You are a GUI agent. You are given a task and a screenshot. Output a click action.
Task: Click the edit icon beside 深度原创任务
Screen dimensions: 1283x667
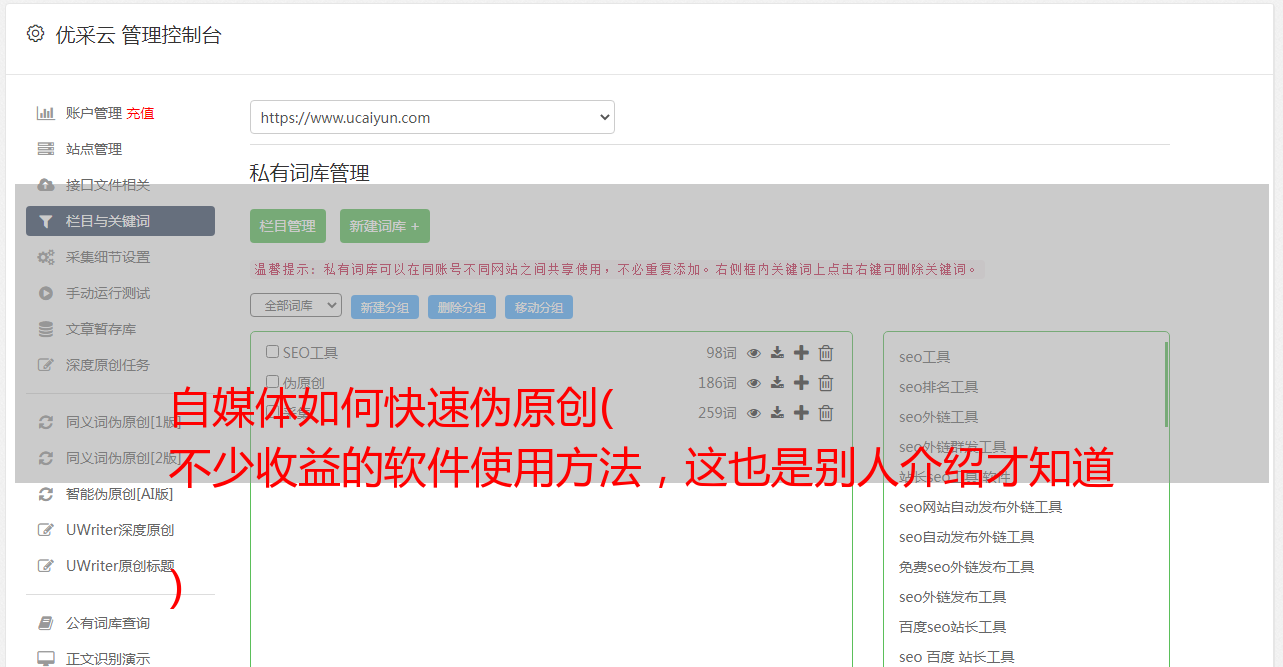coord(46,365)
